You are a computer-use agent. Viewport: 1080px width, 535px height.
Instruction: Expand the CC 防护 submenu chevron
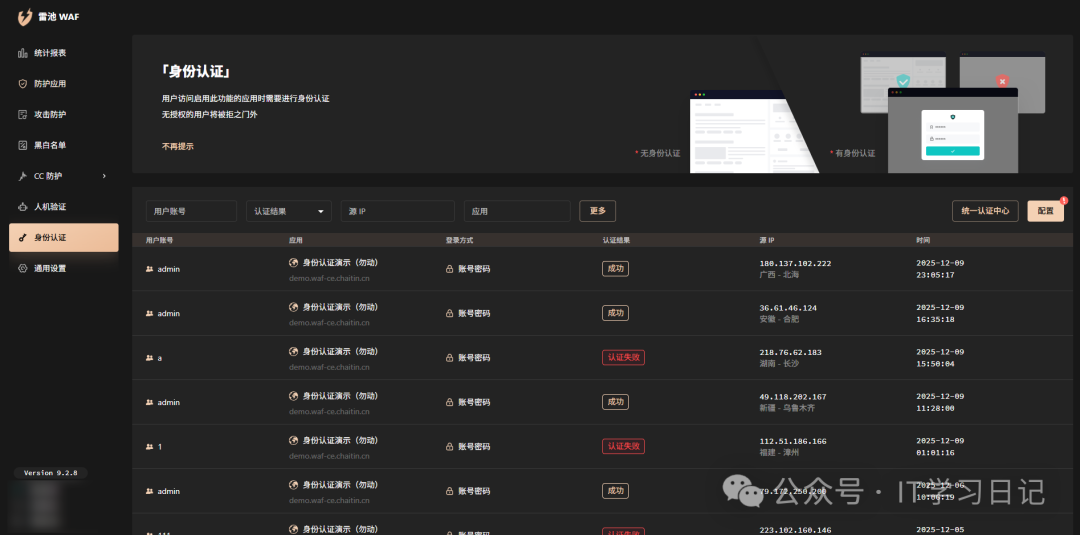click(x=104, y=176)
